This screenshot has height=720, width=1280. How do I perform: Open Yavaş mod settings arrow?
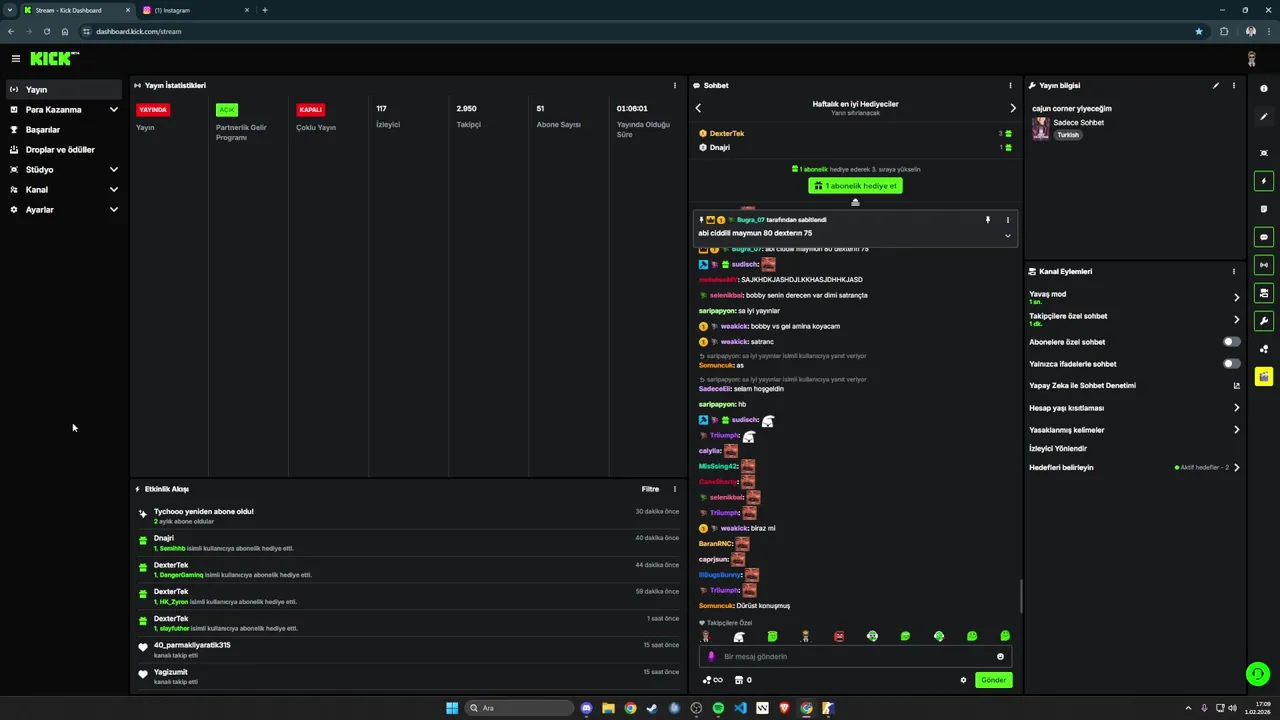click(x=1236, y=297)
